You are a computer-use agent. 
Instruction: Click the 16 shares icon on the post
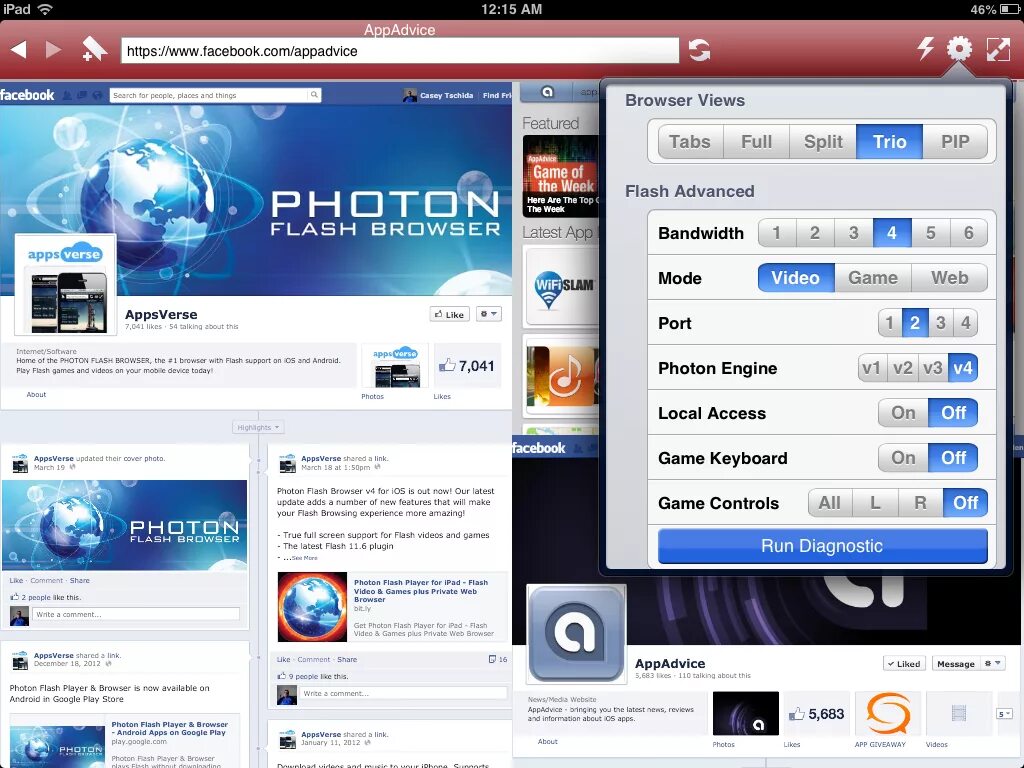pos(498,660)
